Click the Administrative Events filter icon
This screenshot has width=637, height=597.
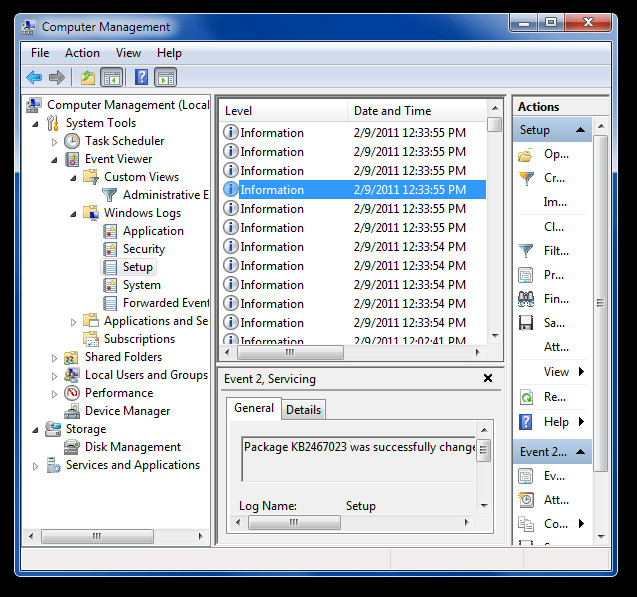[x=109, y=195]
